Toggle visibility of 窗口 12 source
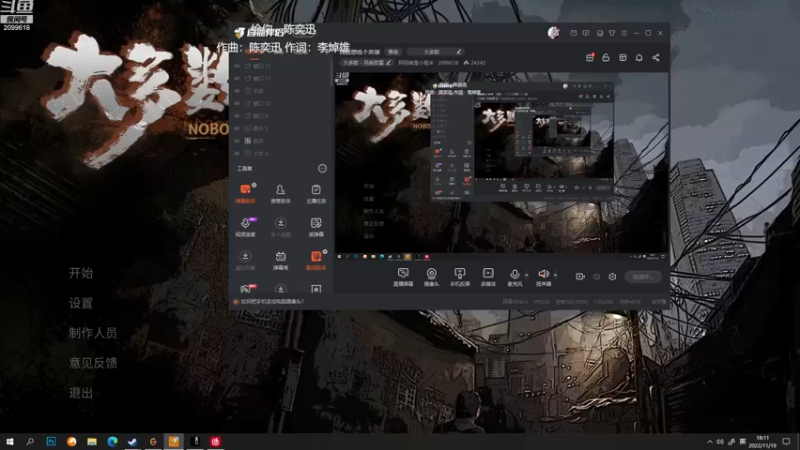800x450 pixels. [x=237, y=66]
